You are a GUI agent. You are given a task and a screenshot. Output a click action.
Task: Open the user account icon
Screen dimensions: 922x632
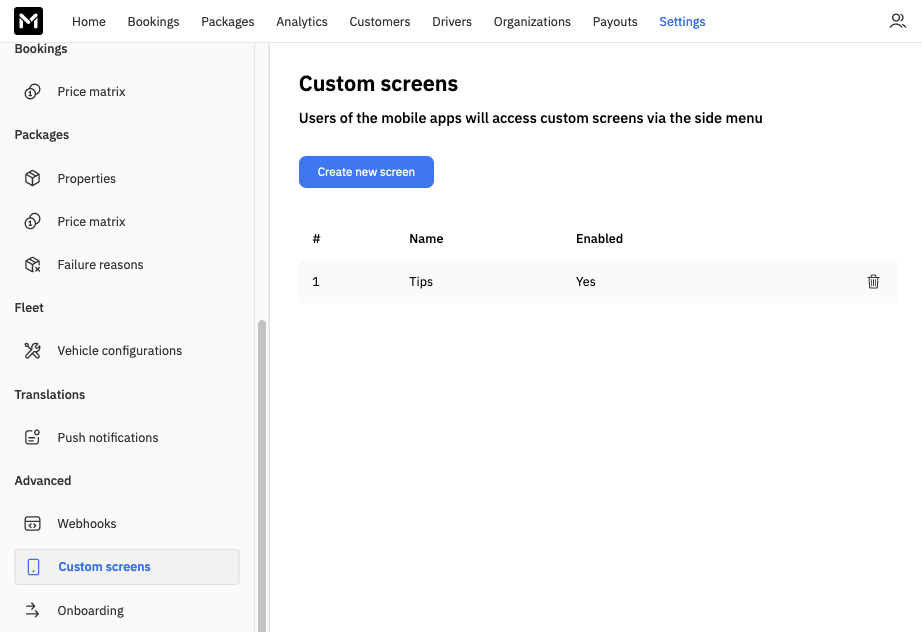tap(897, 21)
